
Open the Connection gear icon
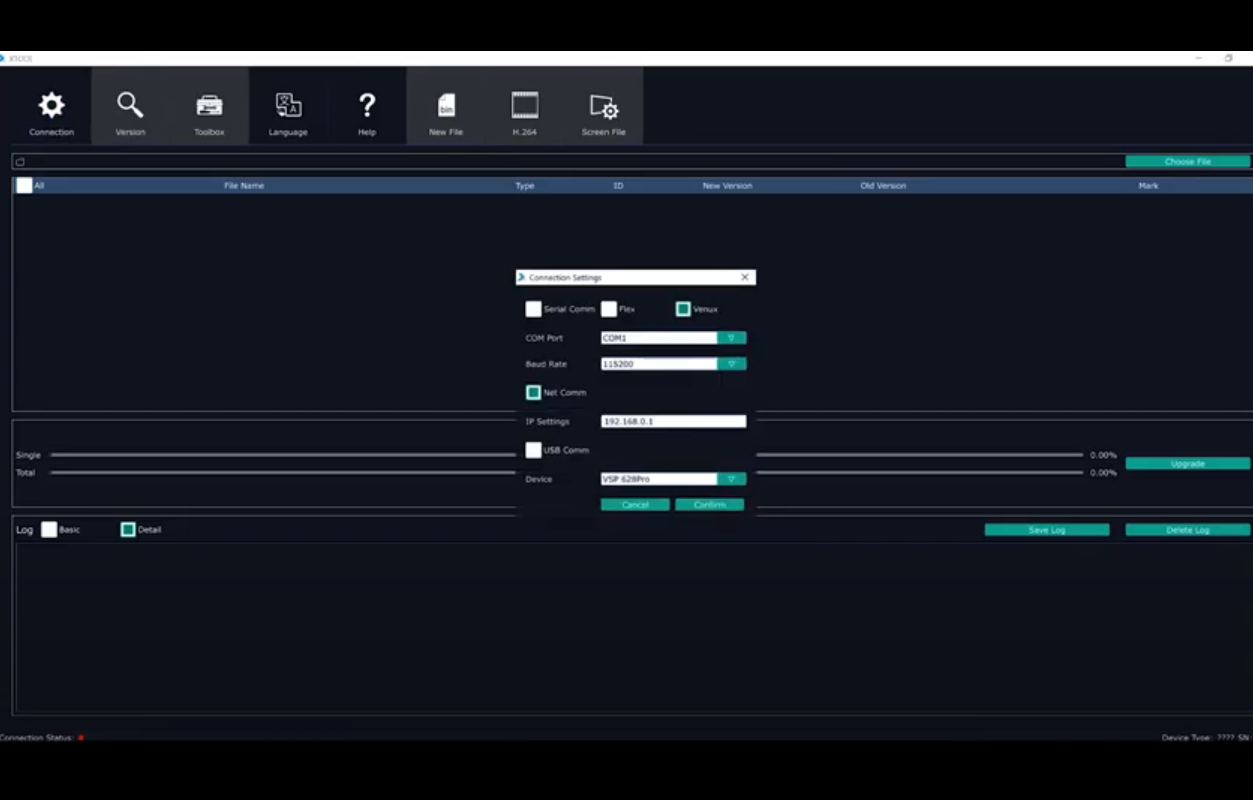click(x=51, y=106)
